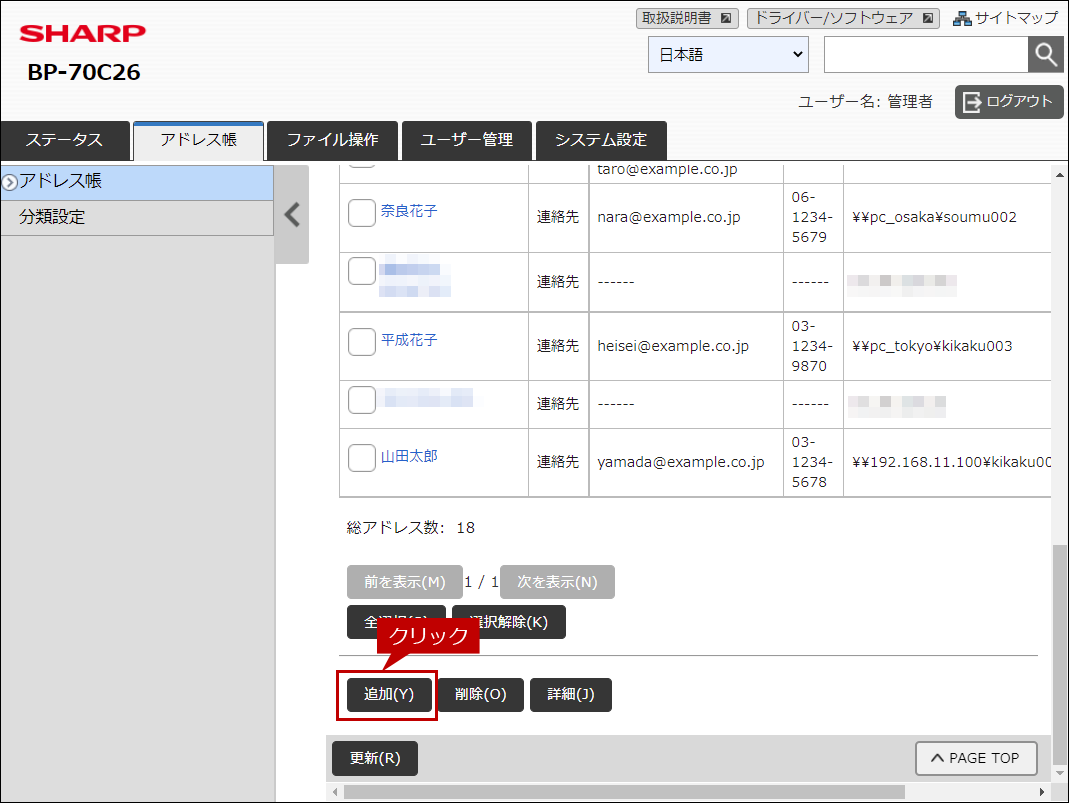
Task: Click the 削除(O) delete button
Action: pos(481,695)
